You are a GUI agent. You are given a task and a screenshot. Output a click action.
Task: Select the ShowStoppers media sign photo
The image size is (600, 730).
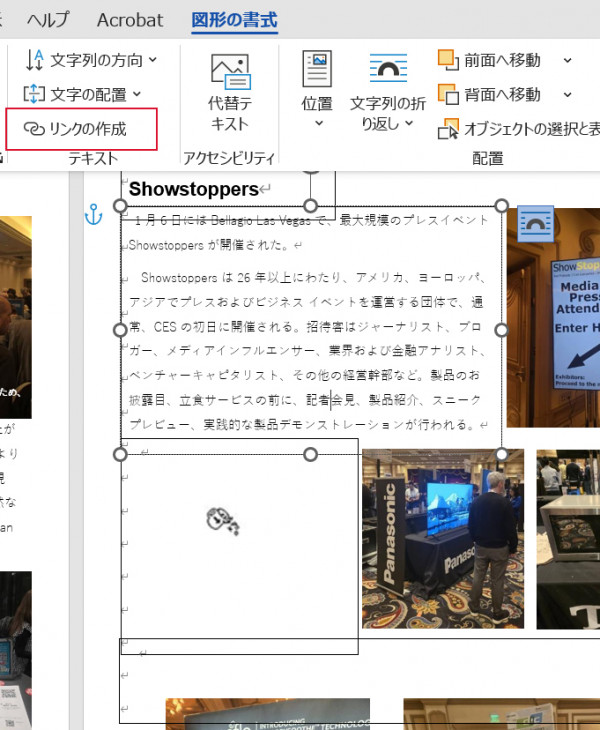tap(553, 318)
